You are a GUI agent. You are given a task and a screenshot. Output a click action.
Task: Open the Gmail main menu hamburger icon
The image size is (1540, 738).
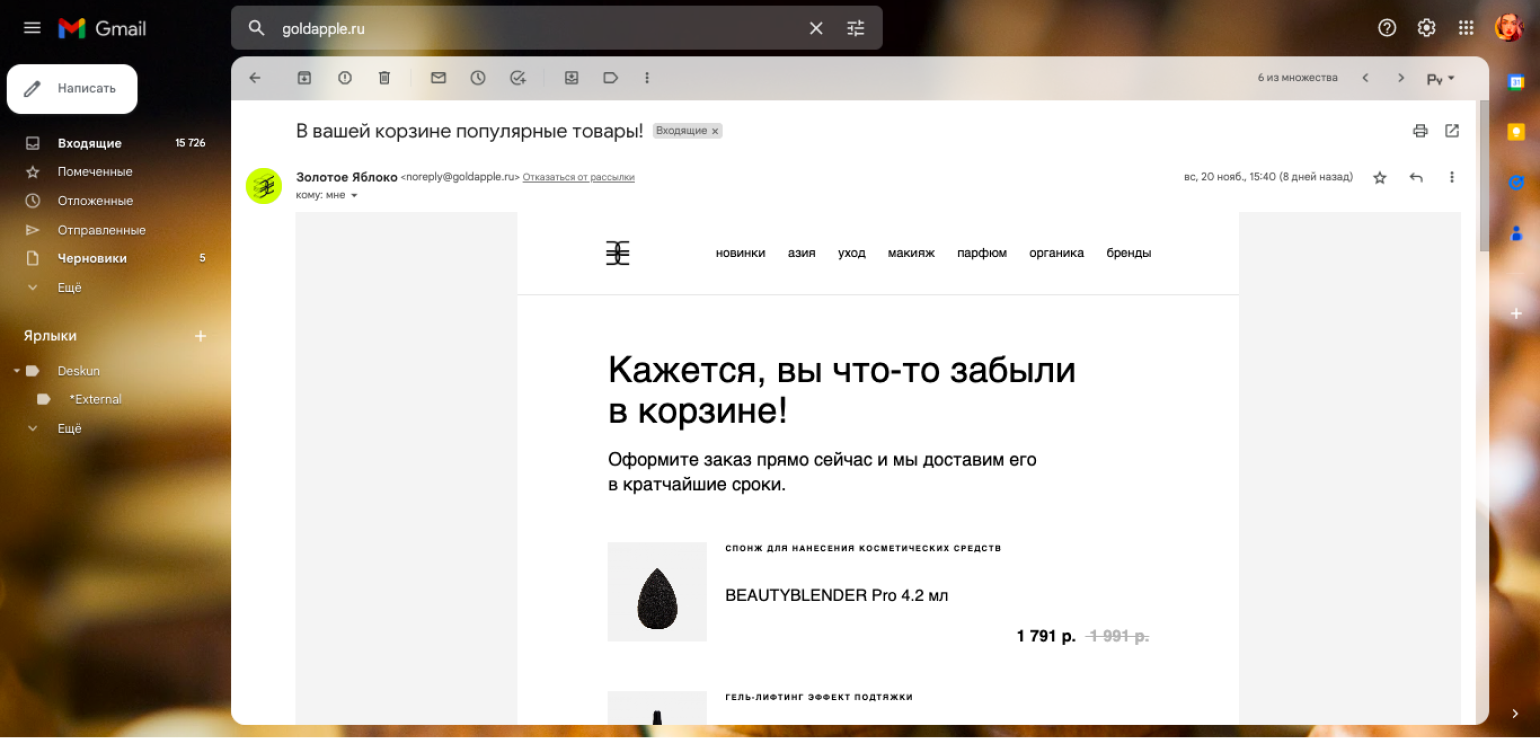(x=32, y=28)
